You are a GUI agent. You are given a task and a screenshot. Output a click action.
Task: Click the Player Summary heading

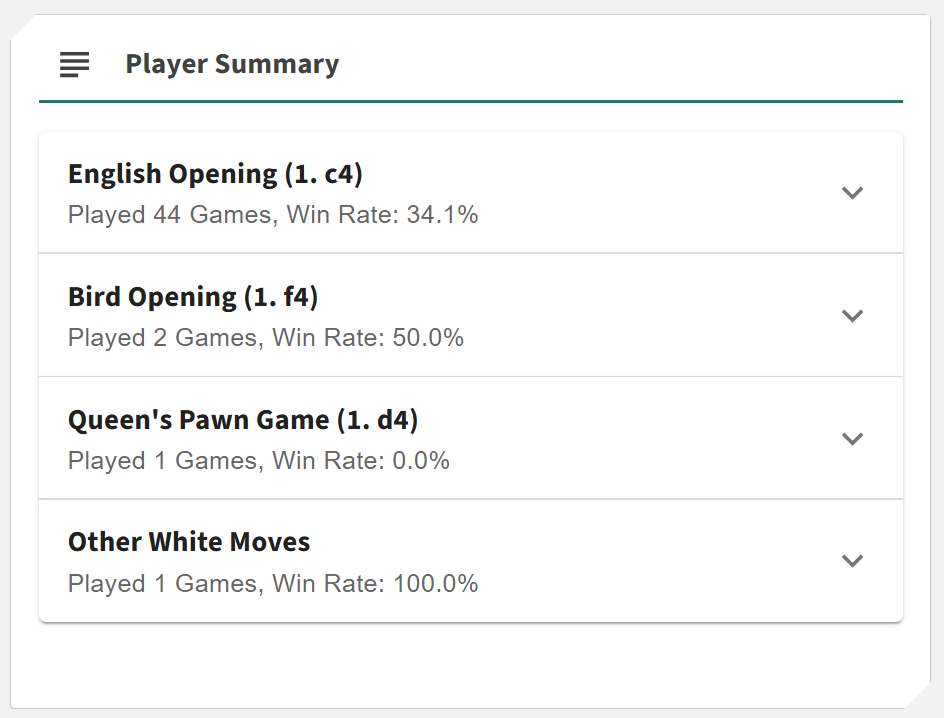(x=232, y=65)
